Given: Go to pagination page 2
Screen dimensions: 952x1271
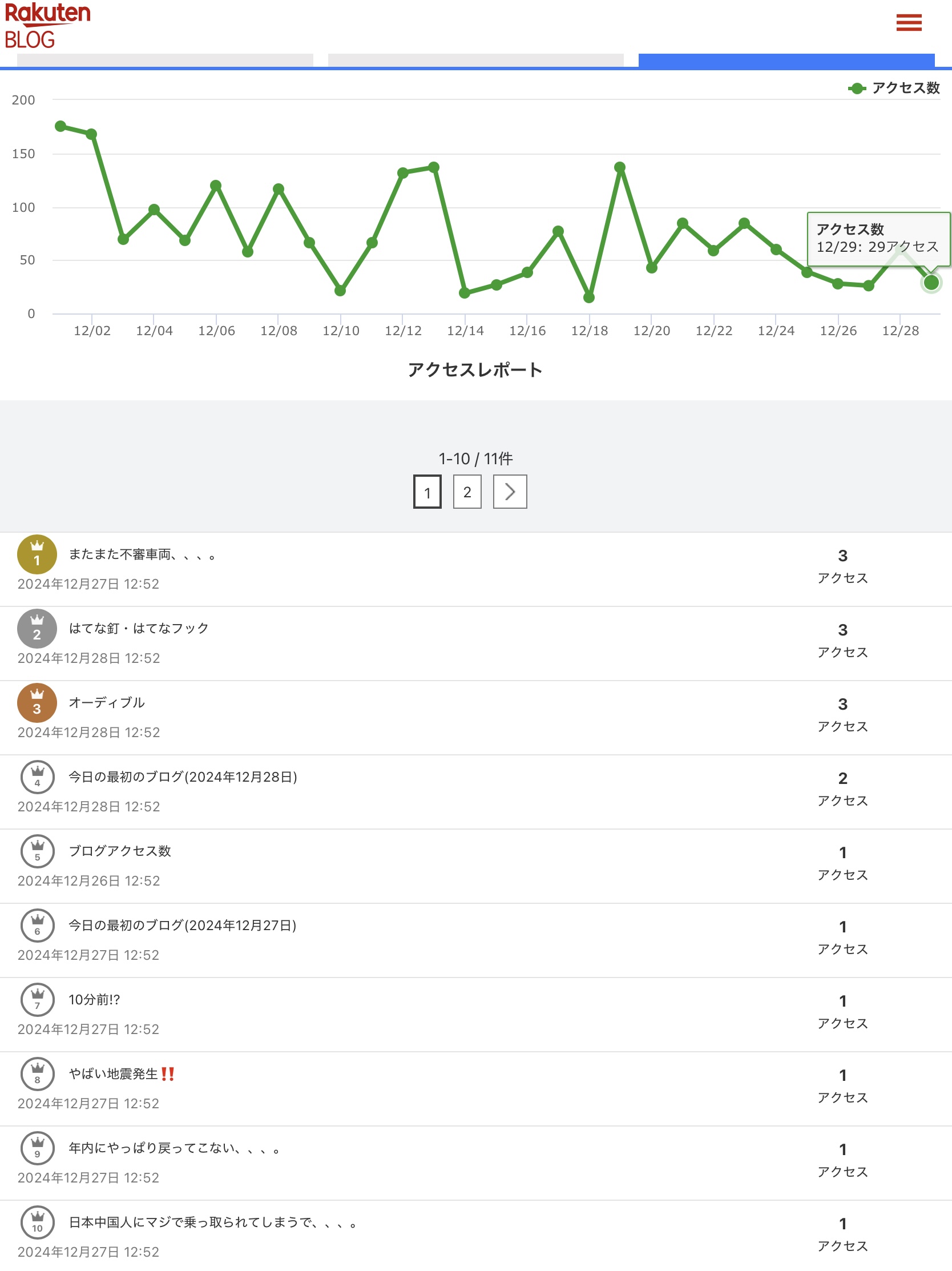Looking at the screenshot, I should click(467, 492).
